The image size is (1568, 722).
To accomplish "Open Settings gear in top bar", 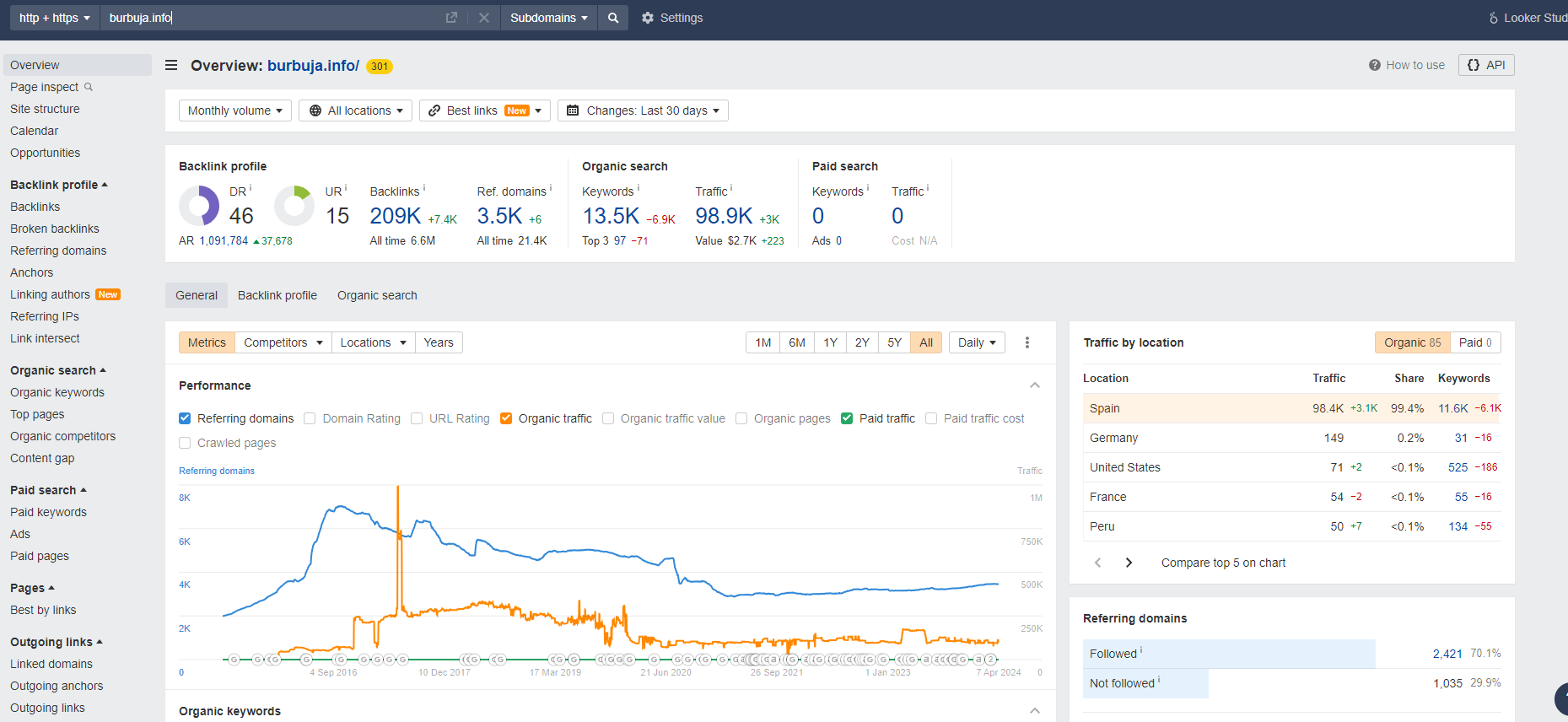I will click(x=672, y=18).
